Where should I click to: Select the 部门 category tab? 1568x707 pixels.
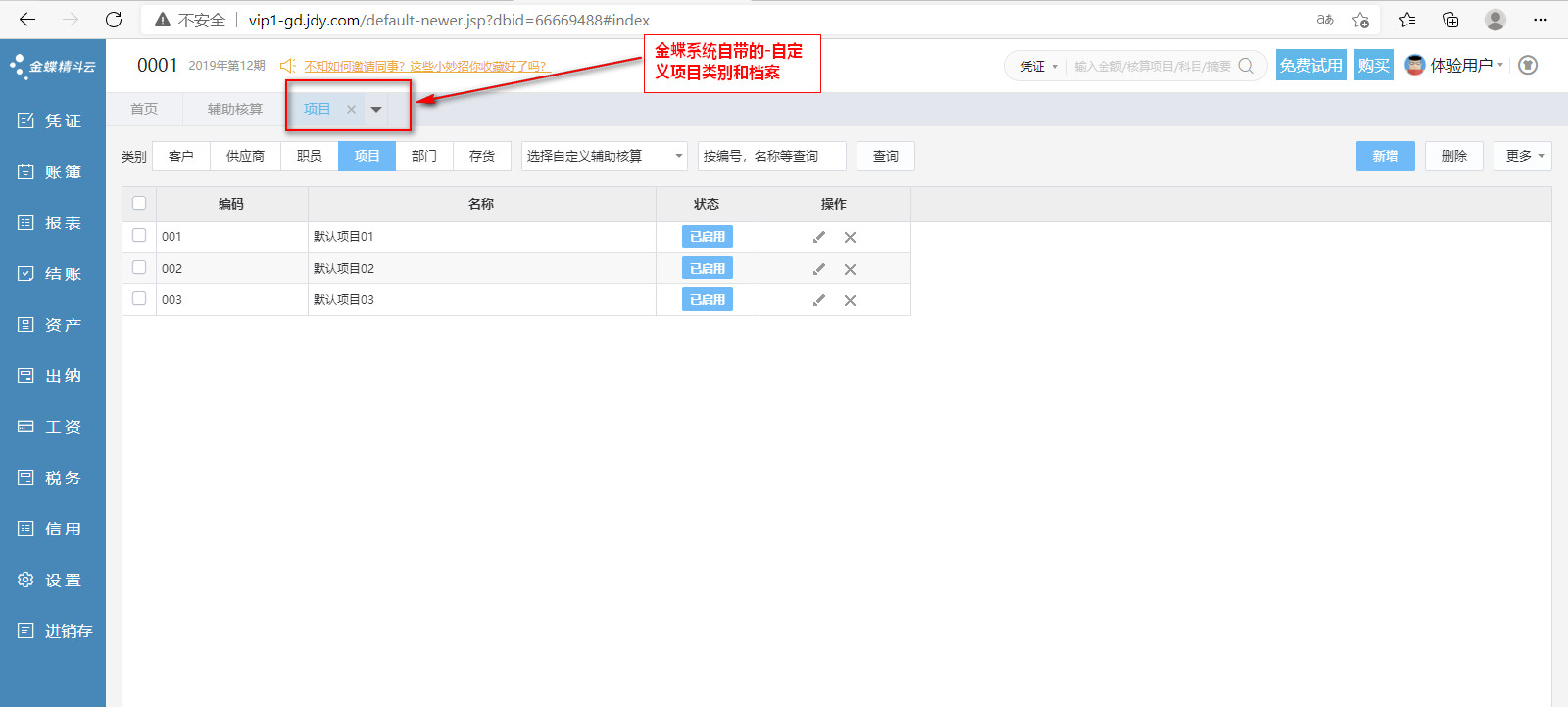point(424,156)
